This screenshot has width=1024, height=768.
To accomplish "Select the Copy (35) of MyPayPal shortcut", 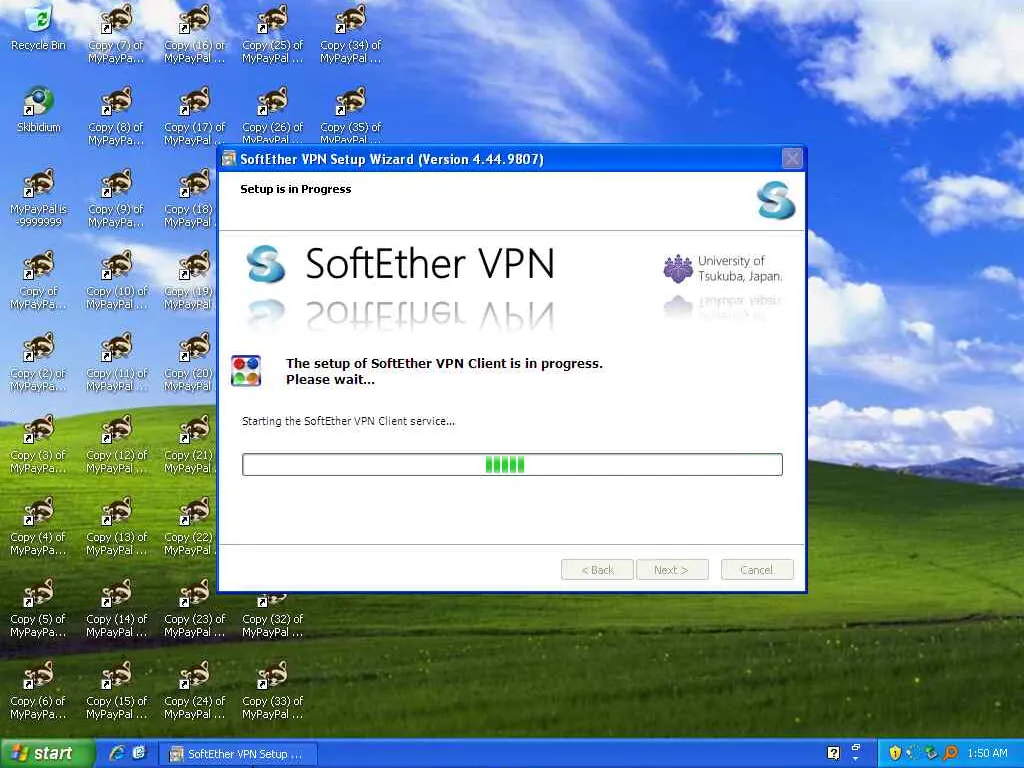I will tap(351, 116).
